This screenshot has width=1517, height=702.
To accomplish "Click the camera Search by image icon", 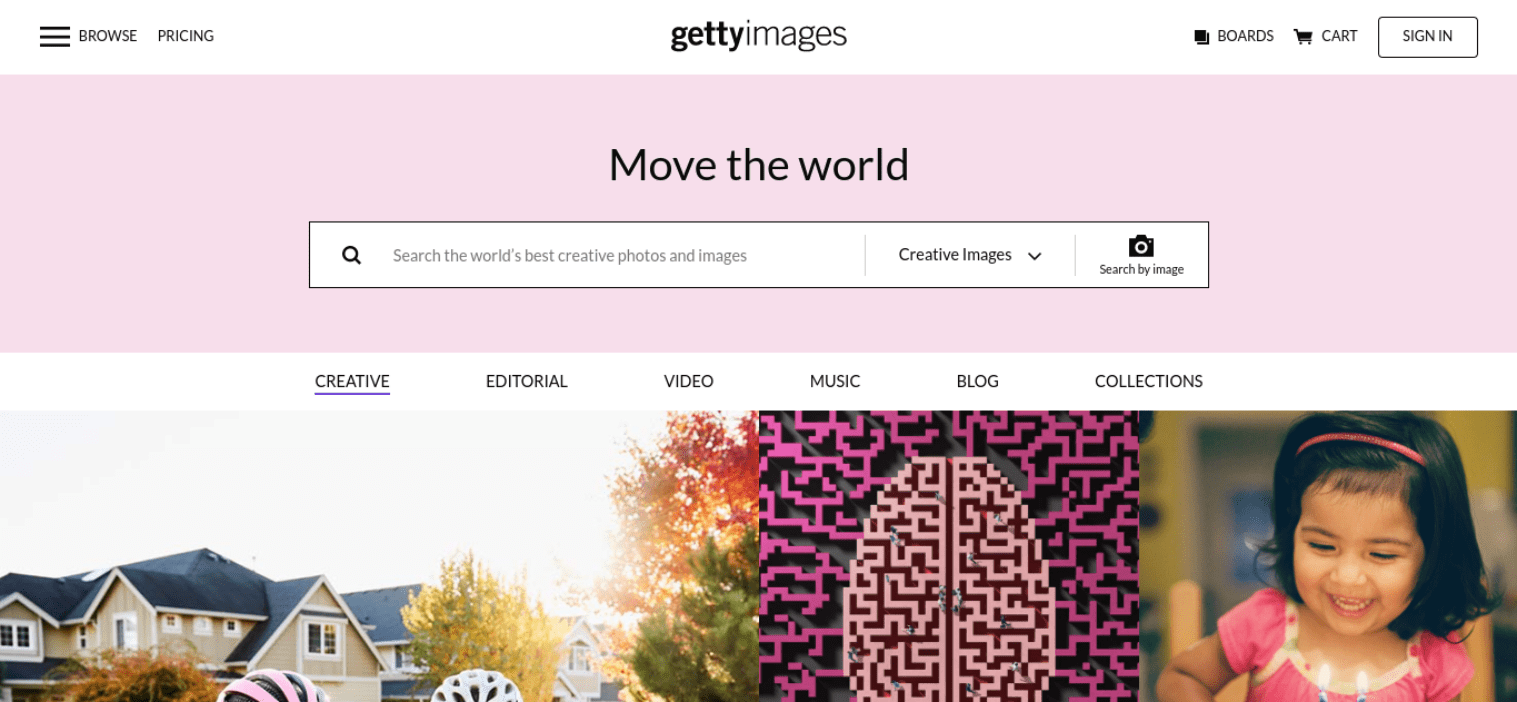I will pos(1141,246).
